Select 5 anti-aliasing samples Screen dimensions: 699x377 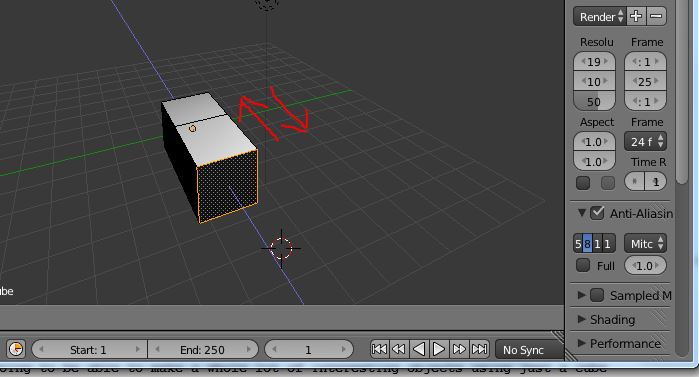point(578,244)
